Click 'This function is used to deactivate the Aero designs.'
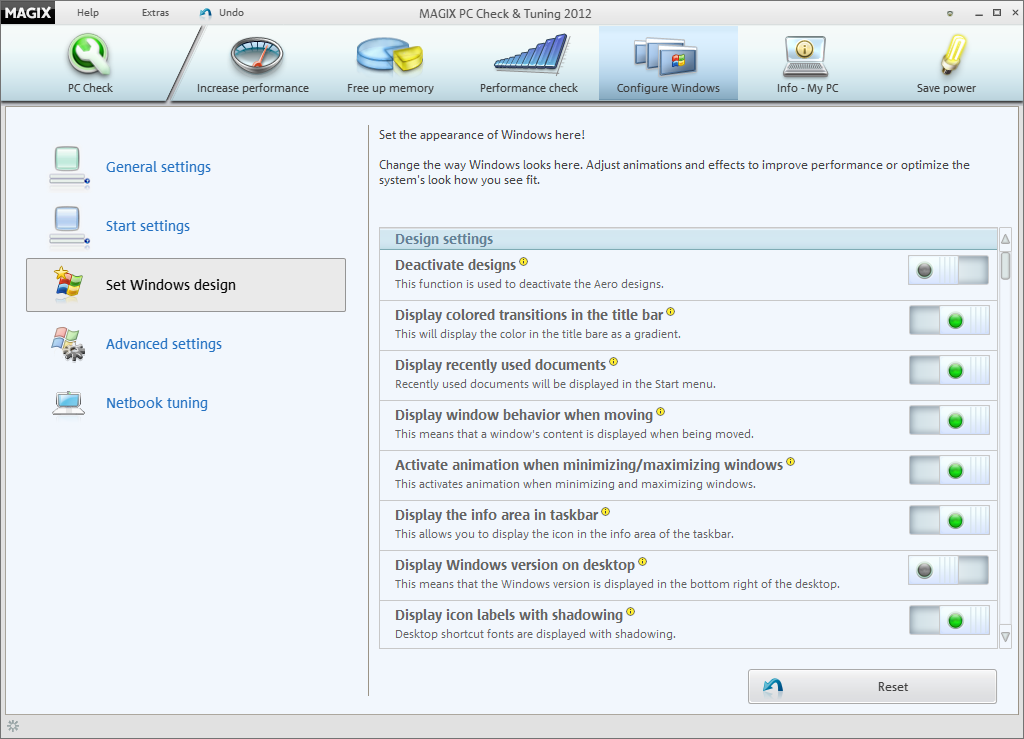 click(529, 284)
